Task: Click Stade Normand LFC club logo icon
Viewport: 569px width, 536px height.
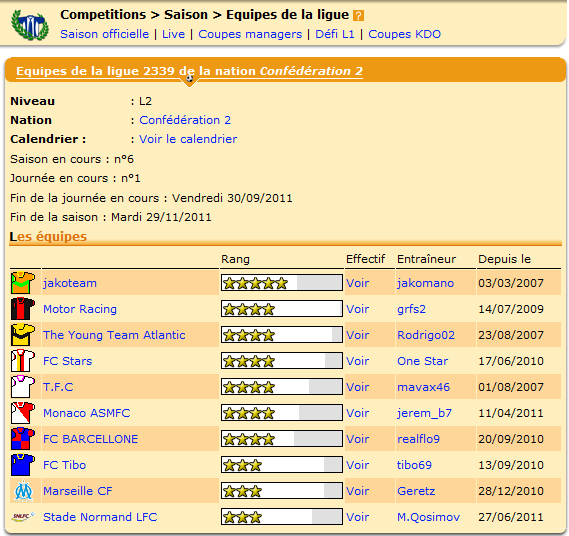Action: (x=23, y=517)
